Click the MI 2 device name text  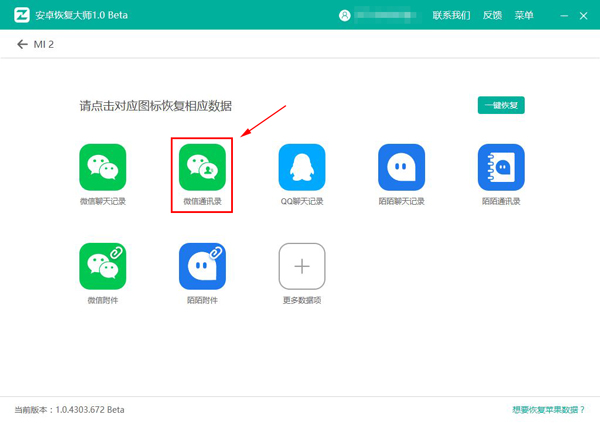[44, 44]
